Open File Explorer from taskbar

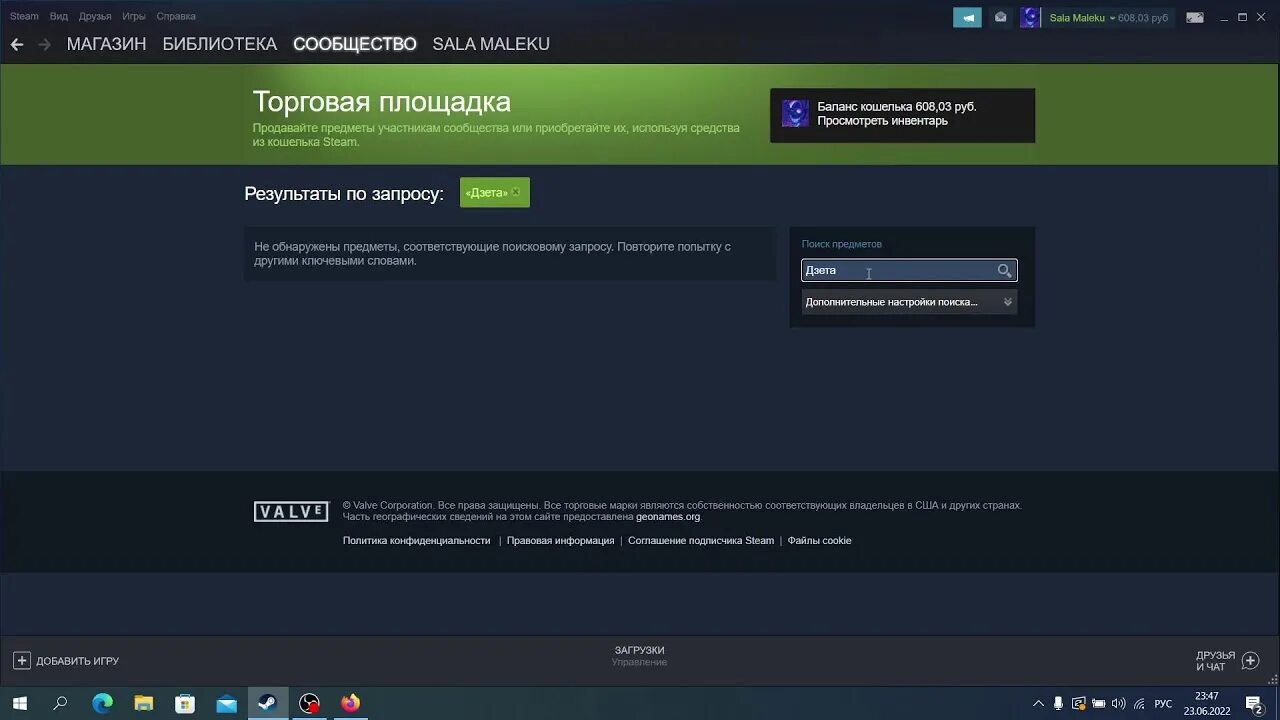[143, 703]
